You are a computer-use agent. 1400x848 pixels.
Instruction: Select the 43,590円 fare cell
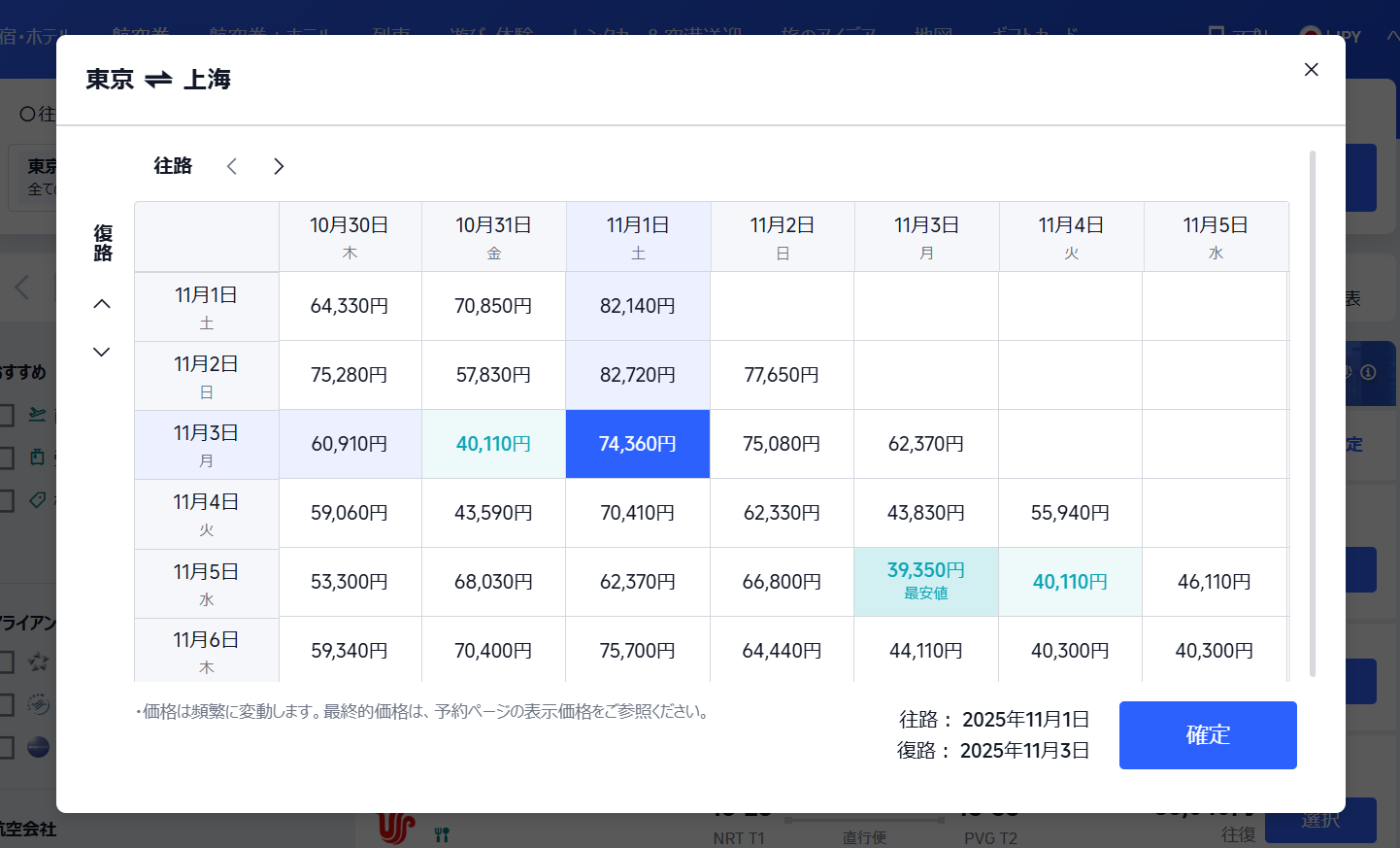(x=493, y=513)
